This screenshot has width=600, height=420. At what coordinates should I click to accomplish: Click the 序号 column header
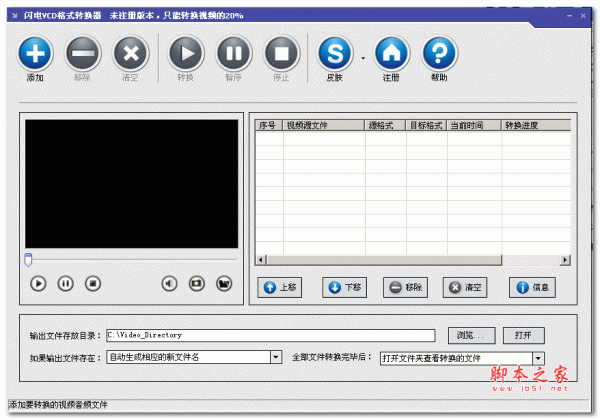pyautogui.click(x=269, y=125)
